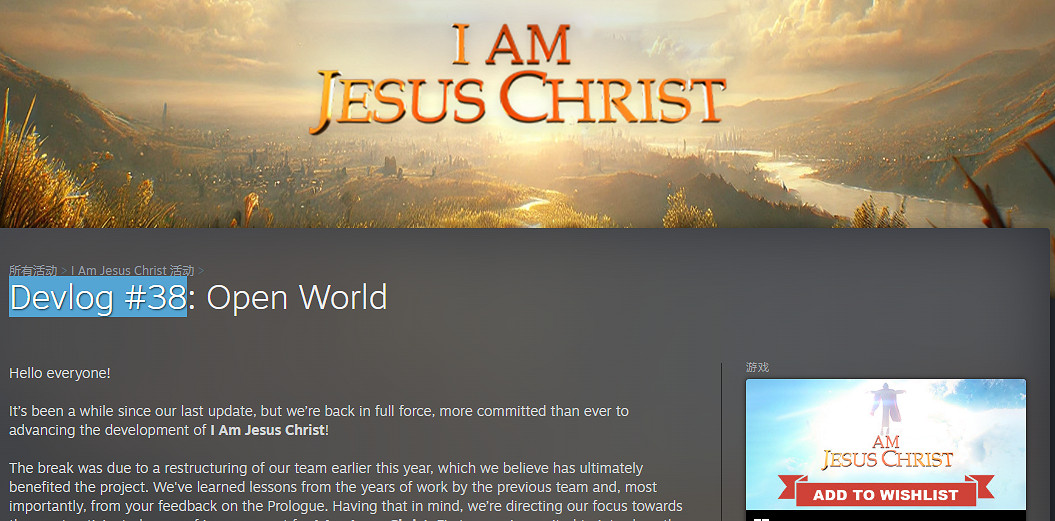The image size is (1055, 521).
Task: Click the bold I Am Jesus Christ text in the paragraph
Action: click(x=267, y=430)
